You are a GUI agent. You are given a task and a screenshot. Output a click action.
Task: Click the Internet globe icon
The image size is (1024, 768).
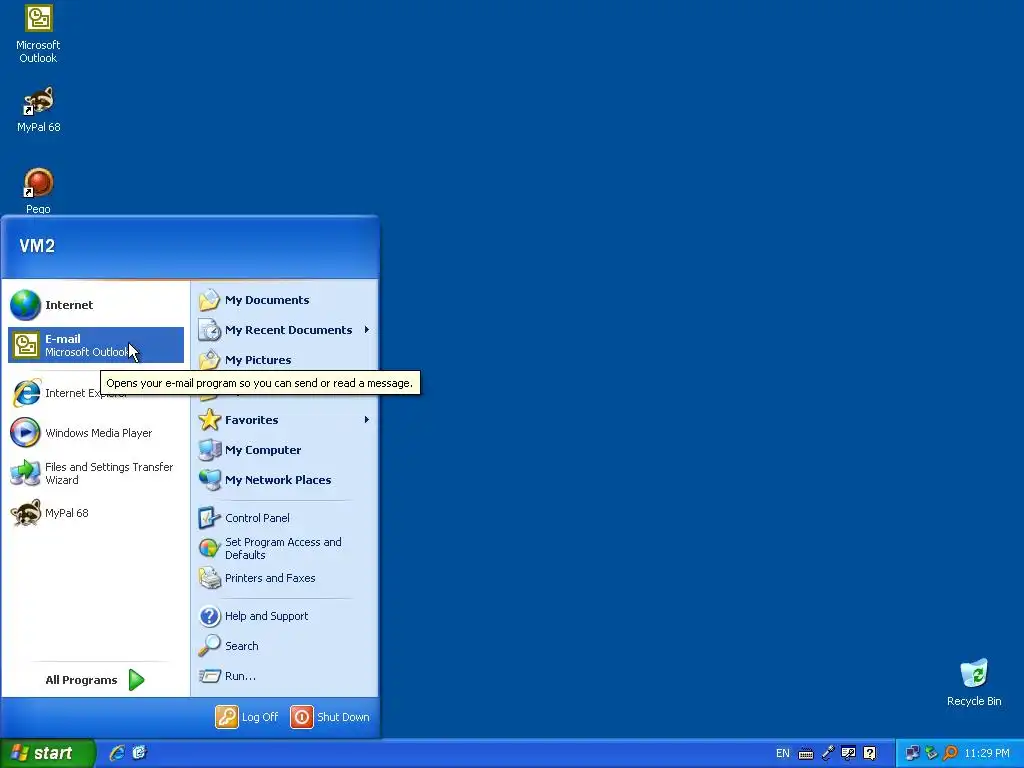point(25,305)
